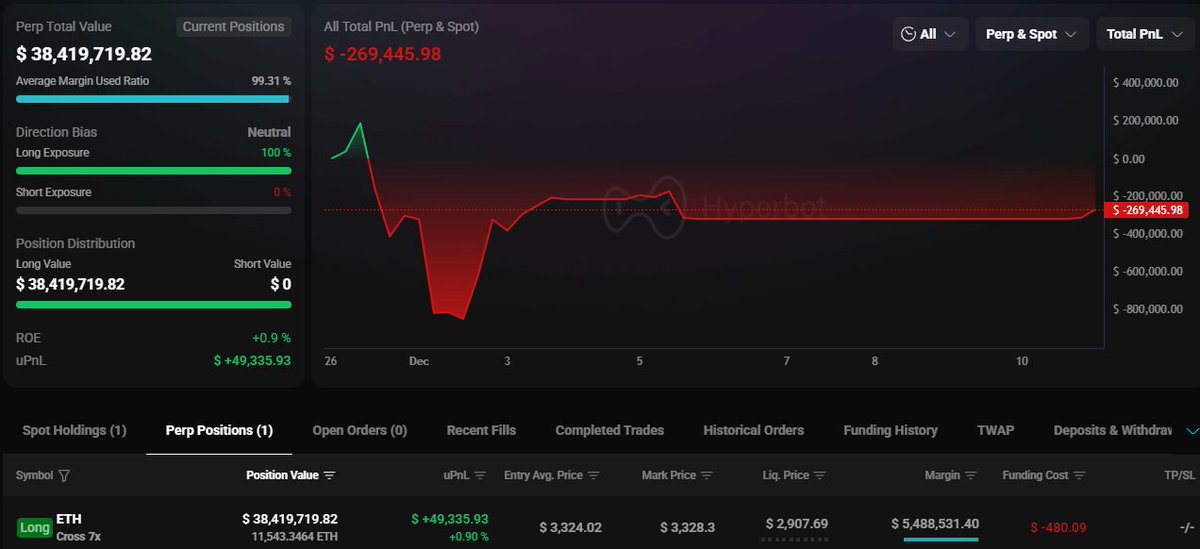Click the mark price $ 3,328.3

coord(688,527)
